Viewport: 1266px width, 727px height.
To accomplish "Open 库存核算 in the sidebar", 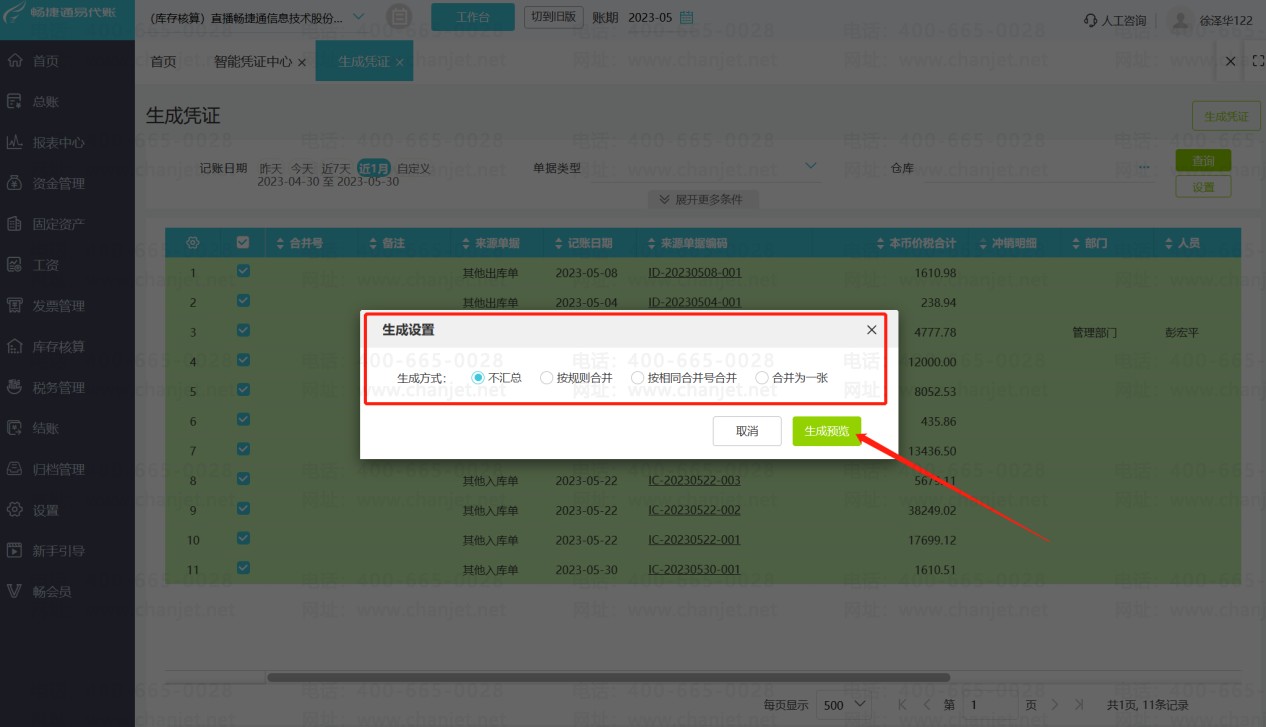I will pyautogui.click(x=59, y=347).
